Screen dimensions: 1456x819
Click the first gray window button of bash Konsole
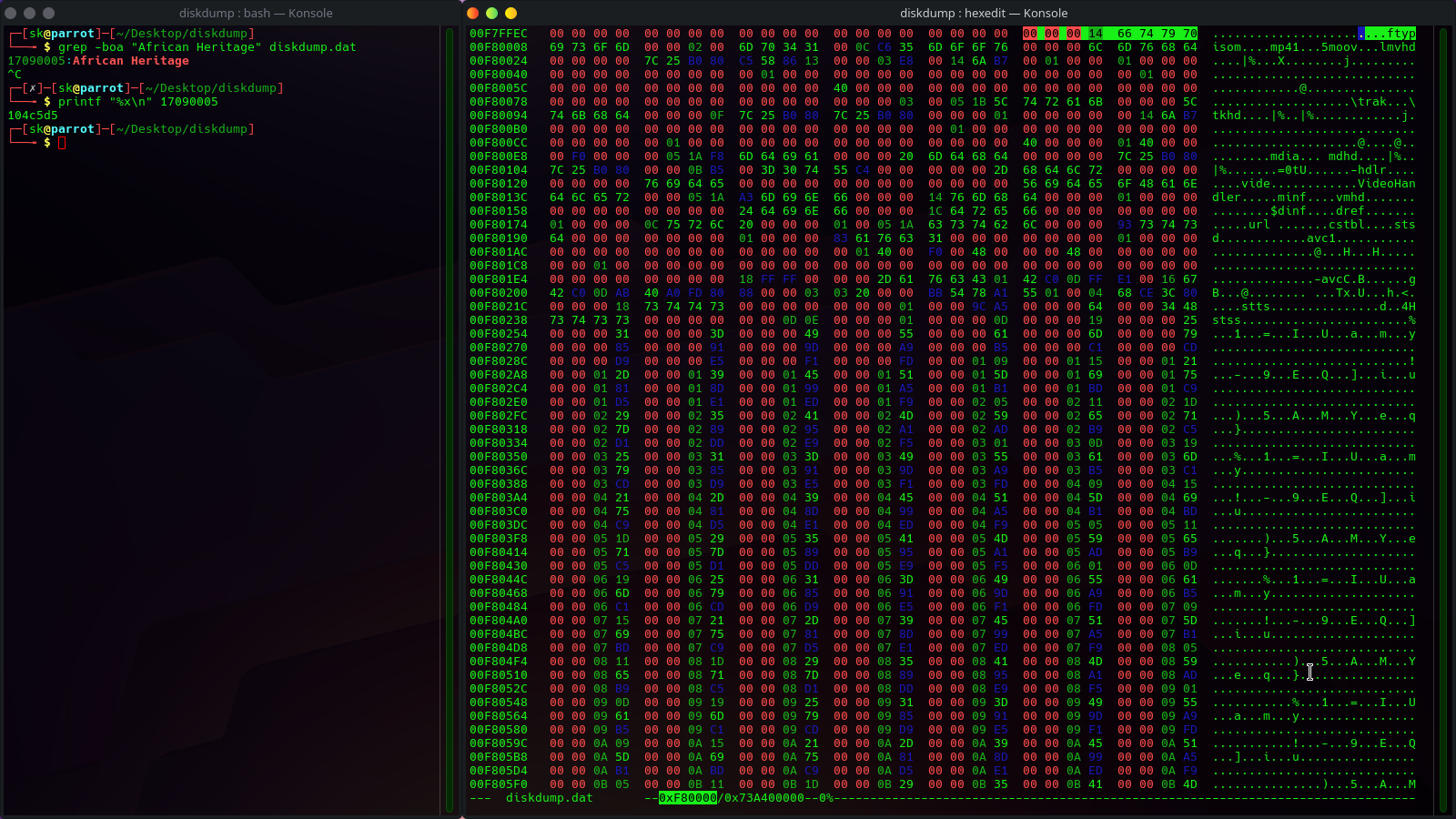coord(10,13)
